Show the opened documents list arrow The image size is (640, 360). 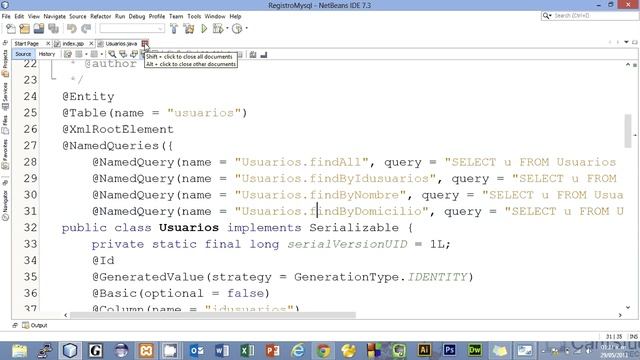tap(627, 42)
